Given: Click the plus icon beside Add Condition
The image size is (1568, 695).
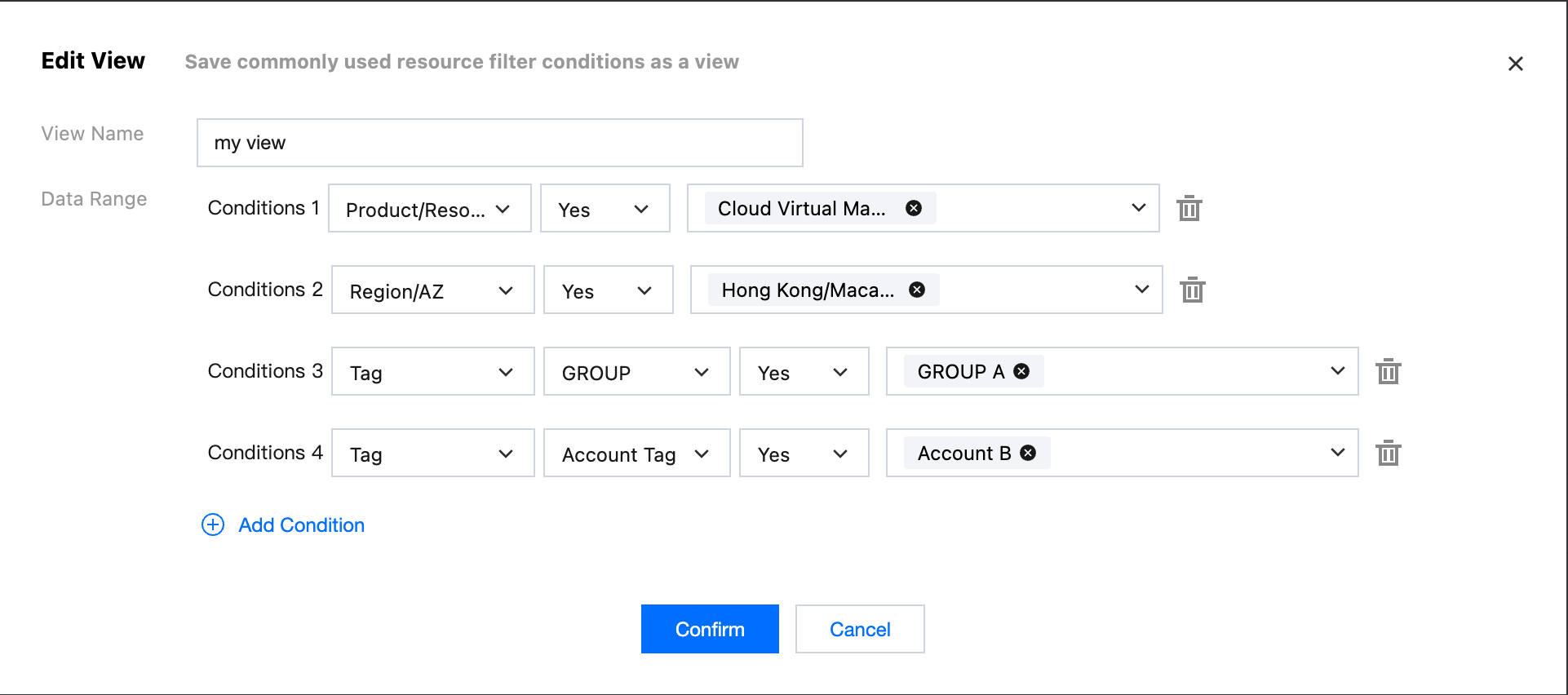Looking at the screenshot, I should (x=213, y=525).
